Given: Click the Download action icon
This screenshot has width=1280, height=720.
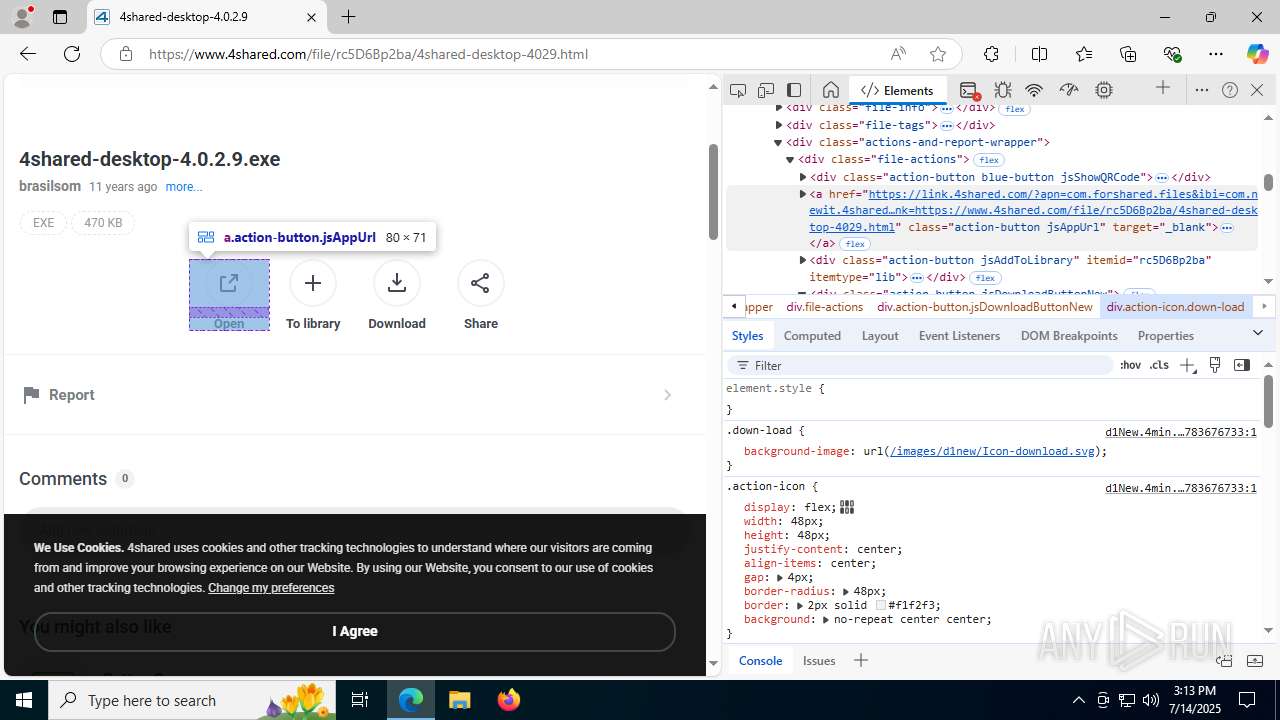Looking at the screenshot, I should 397,283.
